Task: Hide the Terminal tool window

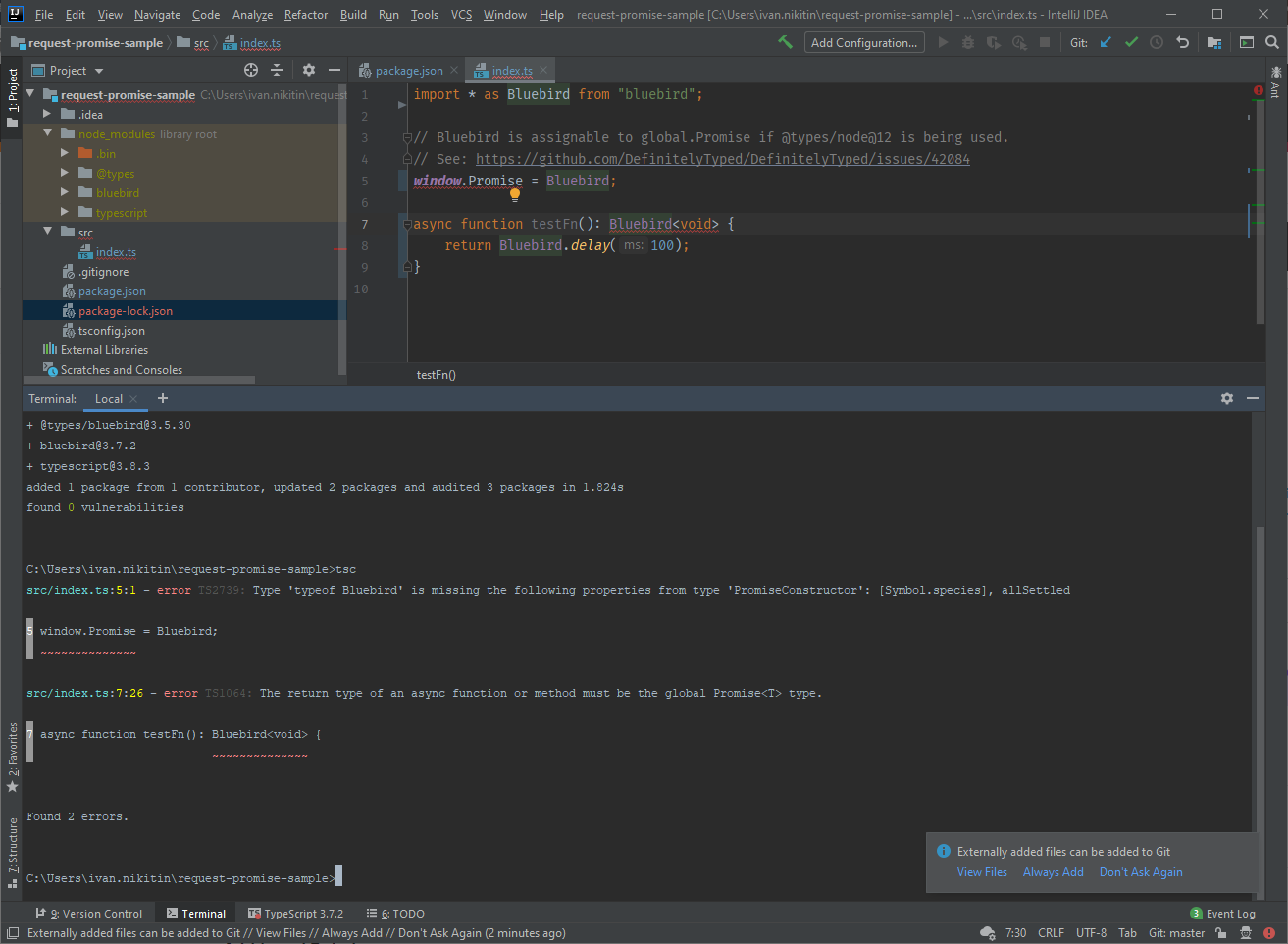Action: (1253, 398)
